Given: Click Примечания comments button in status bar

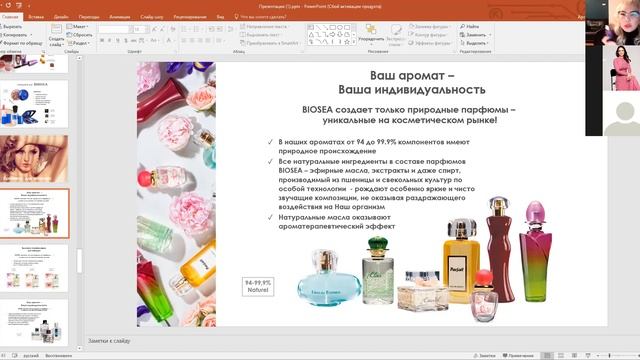Looking at the screenshot, I should pyautogui.click(x=518, y=356).
